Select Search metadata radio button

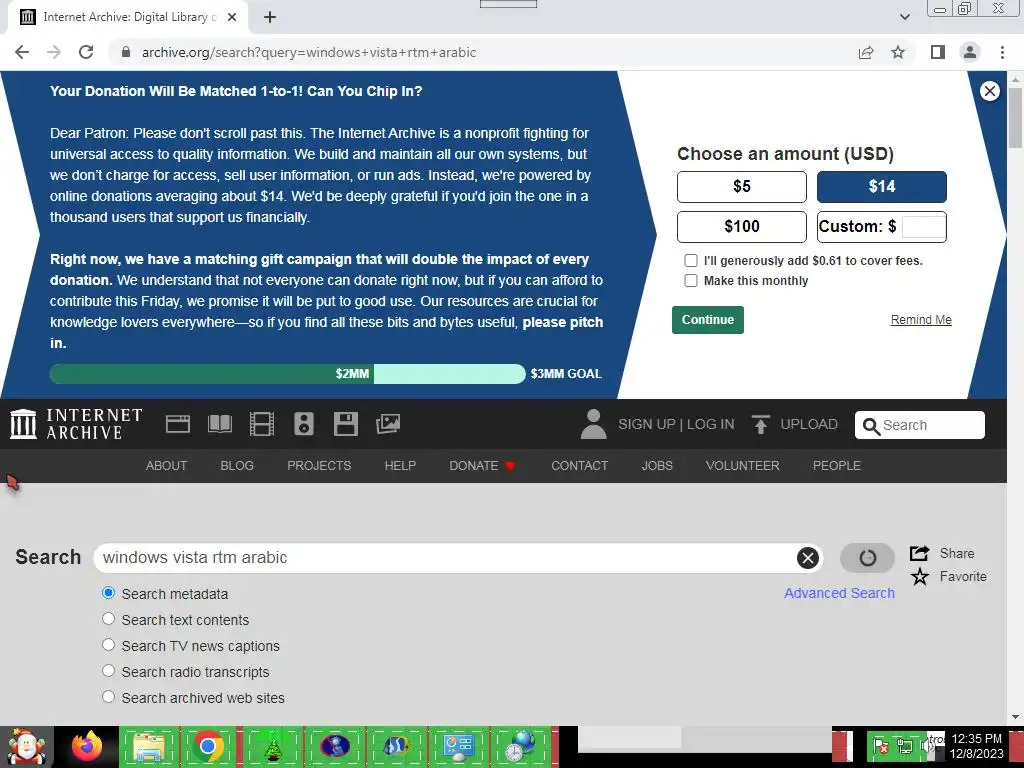(x=108, y=593)
